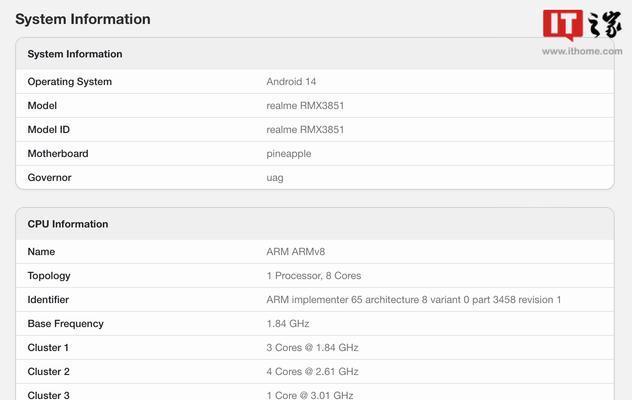Click the 'Motherboard' label
This screenshot has height=400, width=632.
(x=58, y=154)
